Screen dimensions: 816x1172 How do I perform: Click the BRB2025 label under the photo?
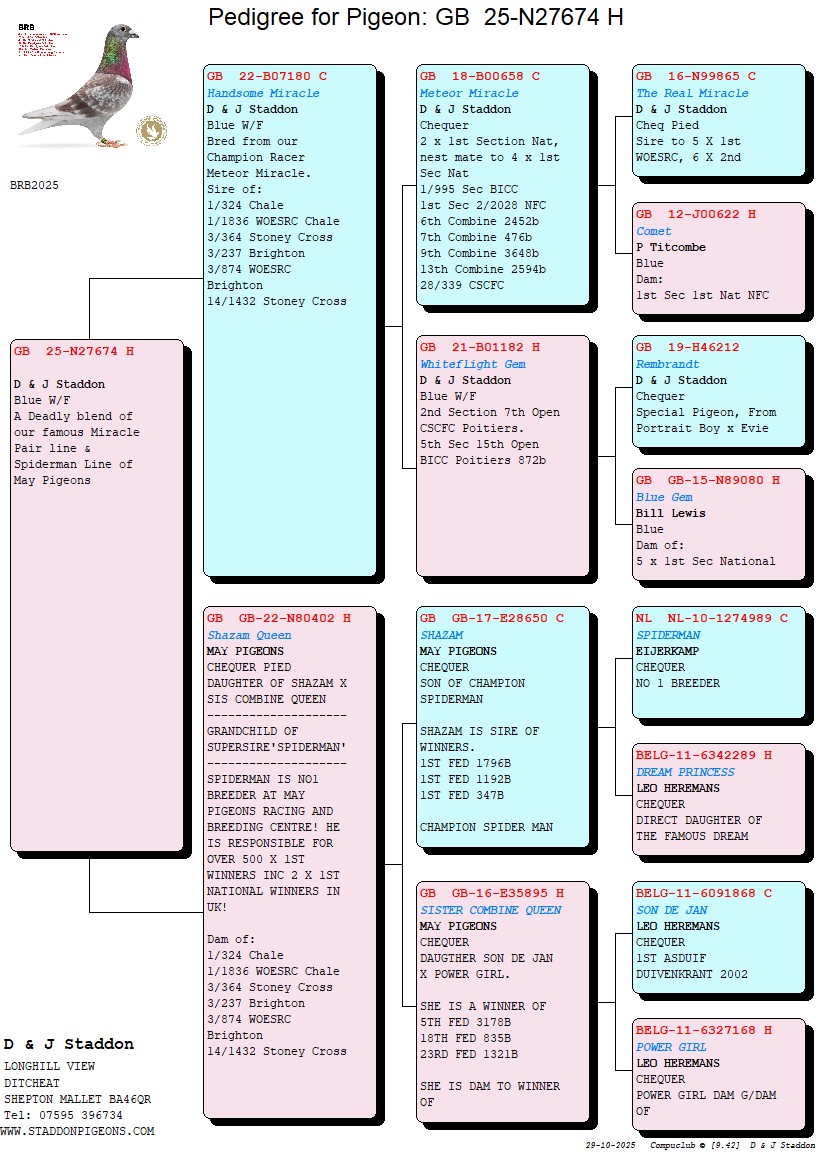tap(34, 185)
